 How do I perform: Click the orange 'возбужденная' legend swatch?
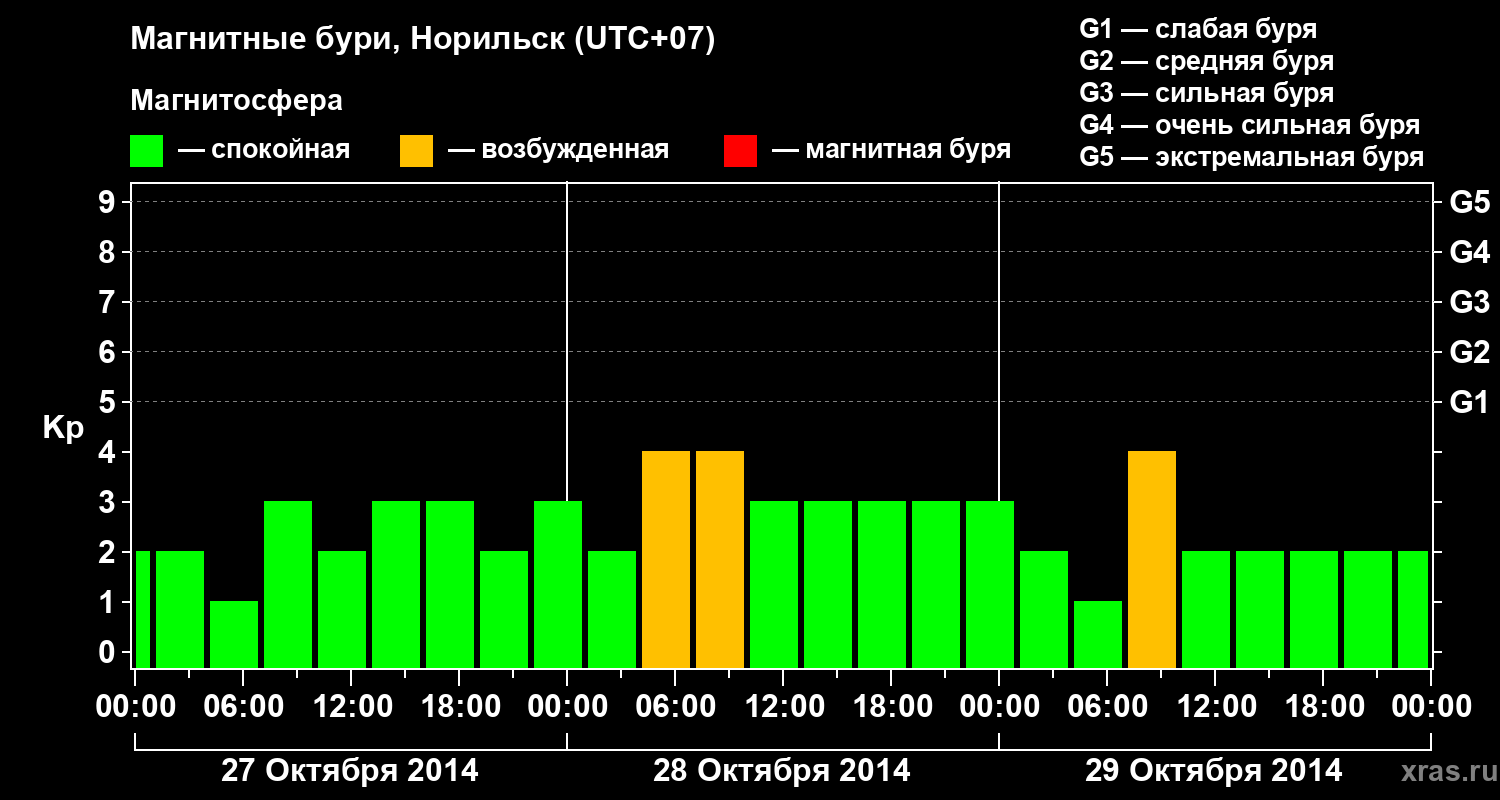point(416,151)
